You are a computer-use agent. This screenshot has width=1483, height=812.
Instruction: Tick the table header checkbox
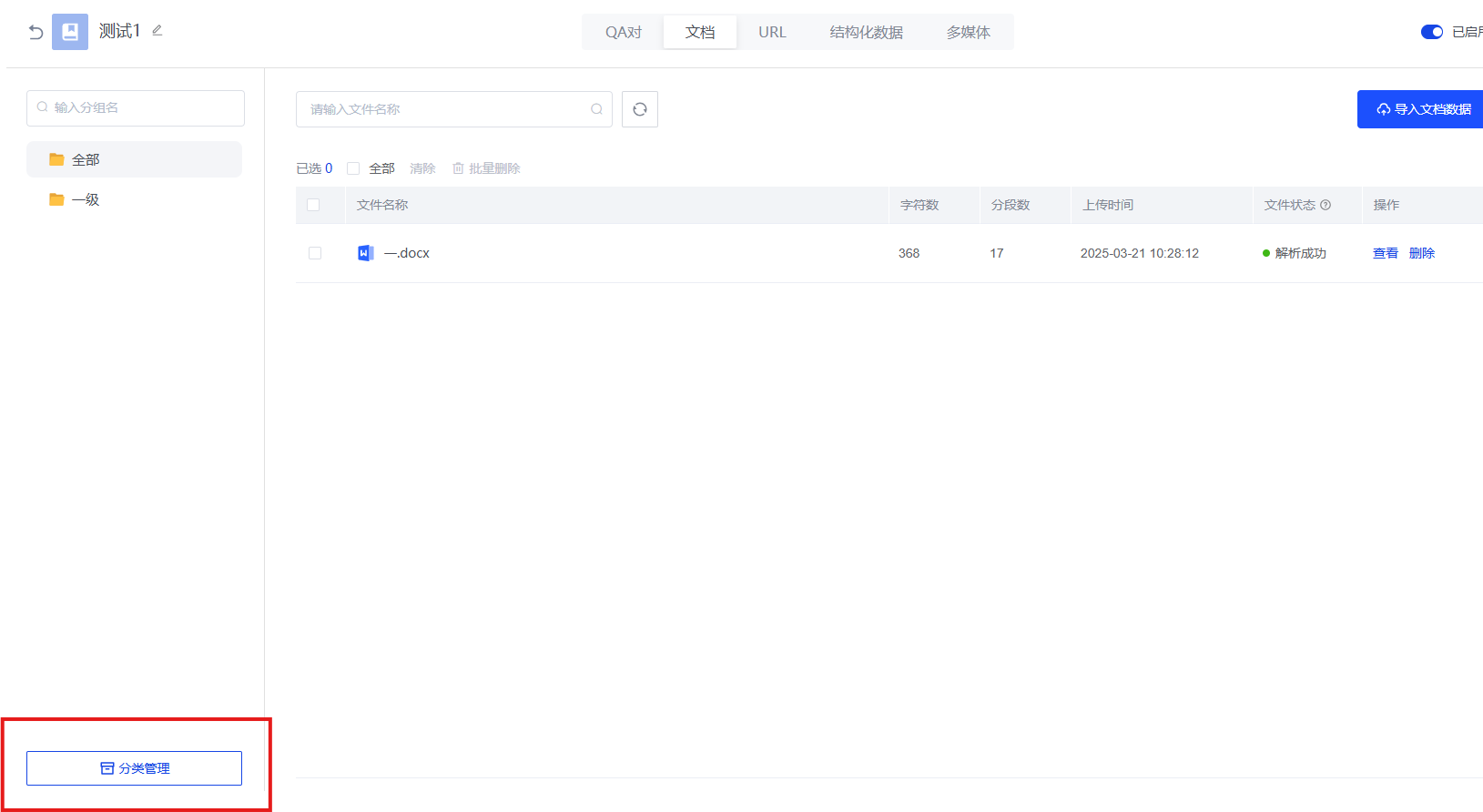(x=313, y=205)
